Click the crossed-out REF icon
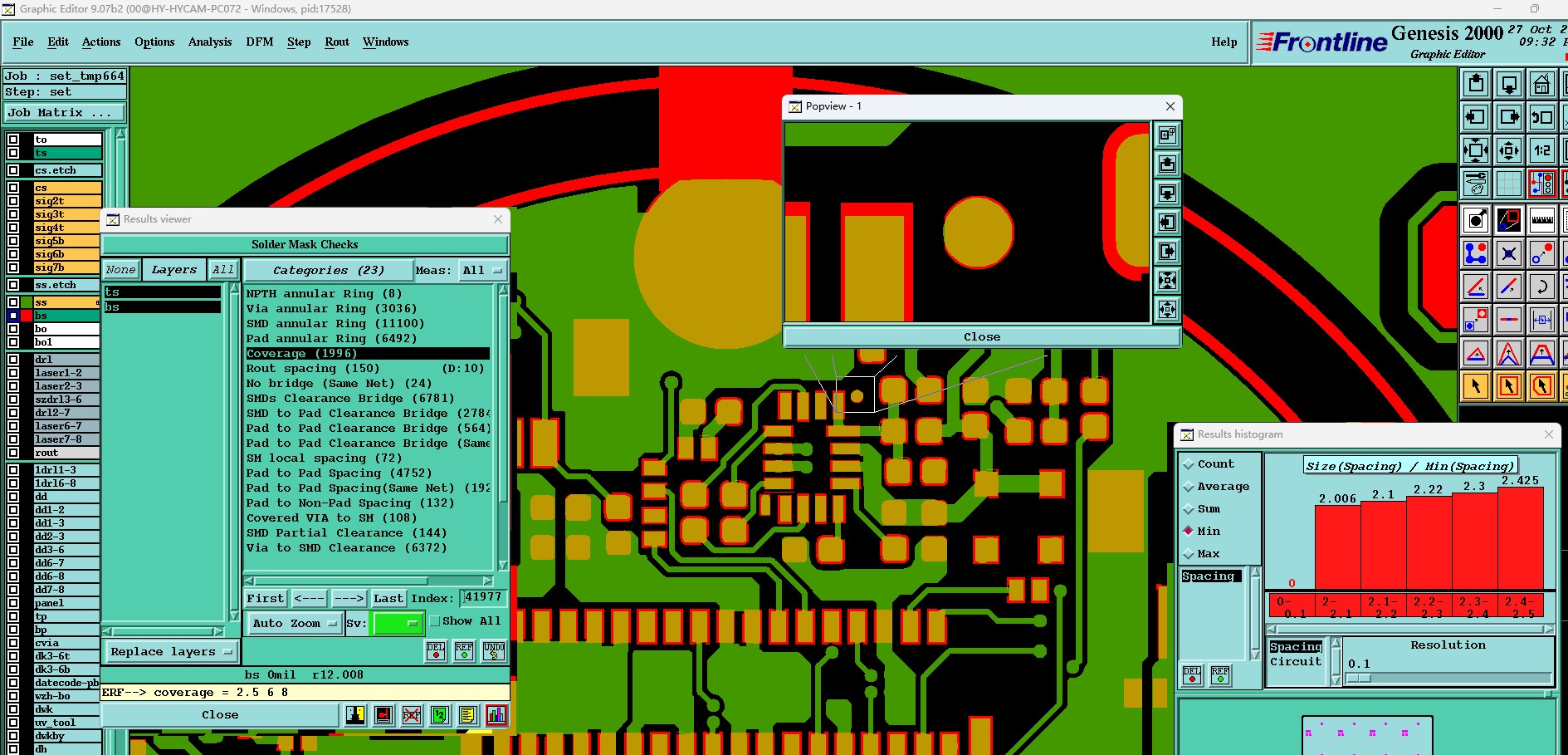This screenshot has height=755, width=1568. [412, 715]
